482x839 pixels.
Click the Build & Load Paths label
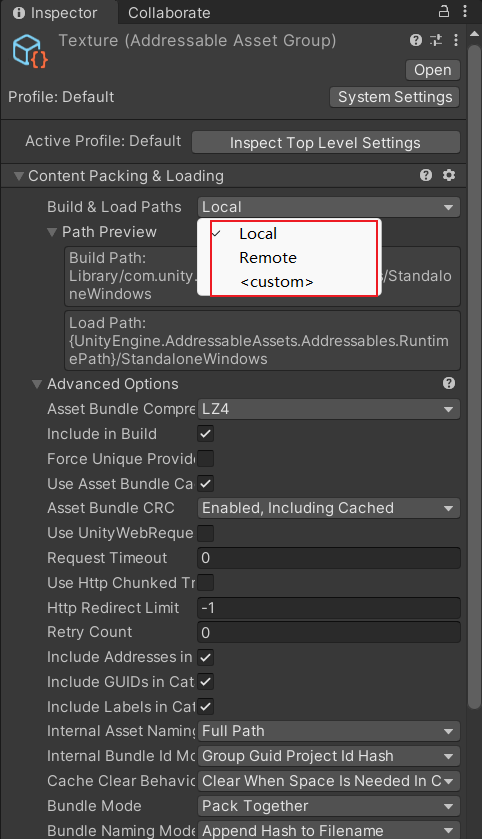tap(114, 207)
